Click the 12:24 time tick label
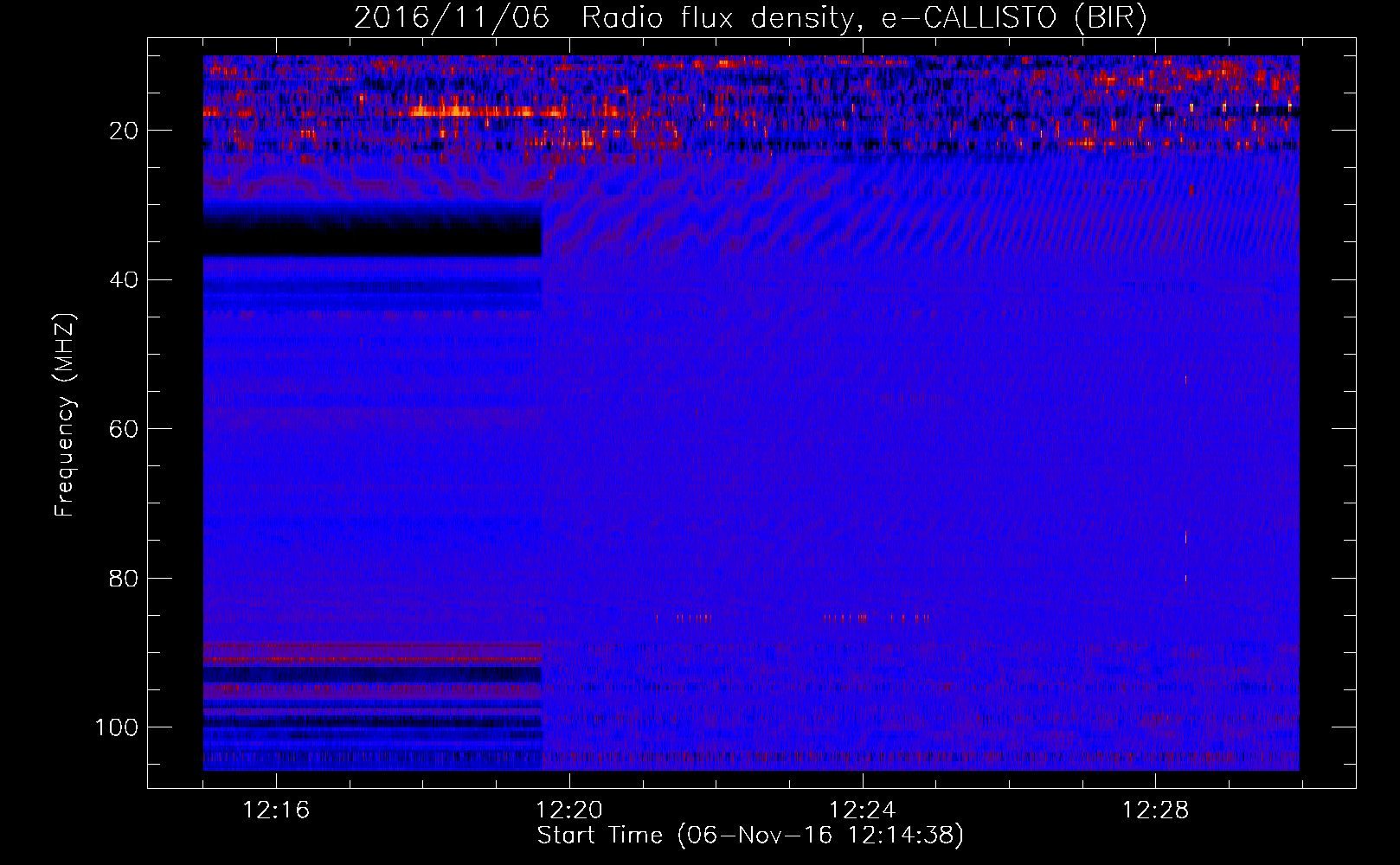 click(x=863, y=811)
